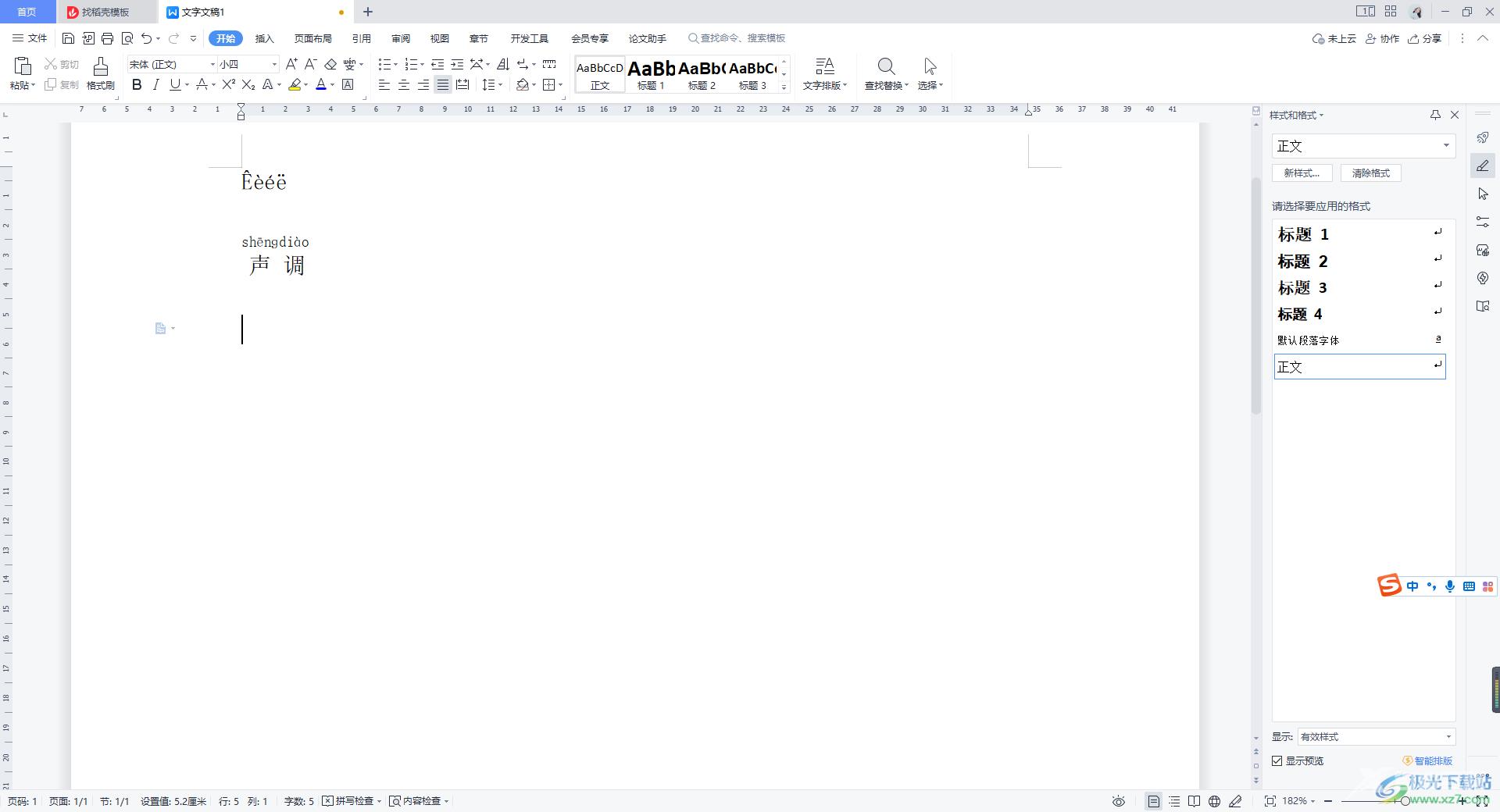The image size is (1500, 812).
Task: Click the 智能排版 link
Action: (x=1427, y=760)
